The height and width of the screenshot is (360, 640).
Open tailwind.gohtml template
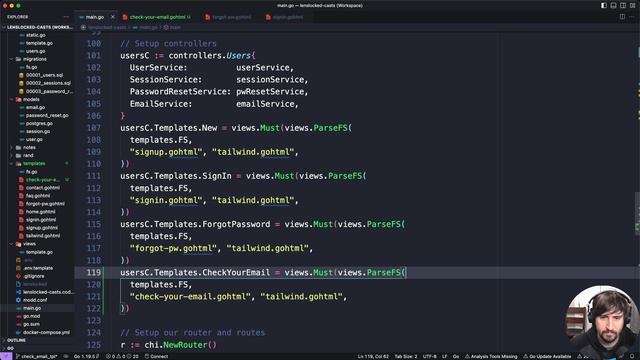[42, 236]
